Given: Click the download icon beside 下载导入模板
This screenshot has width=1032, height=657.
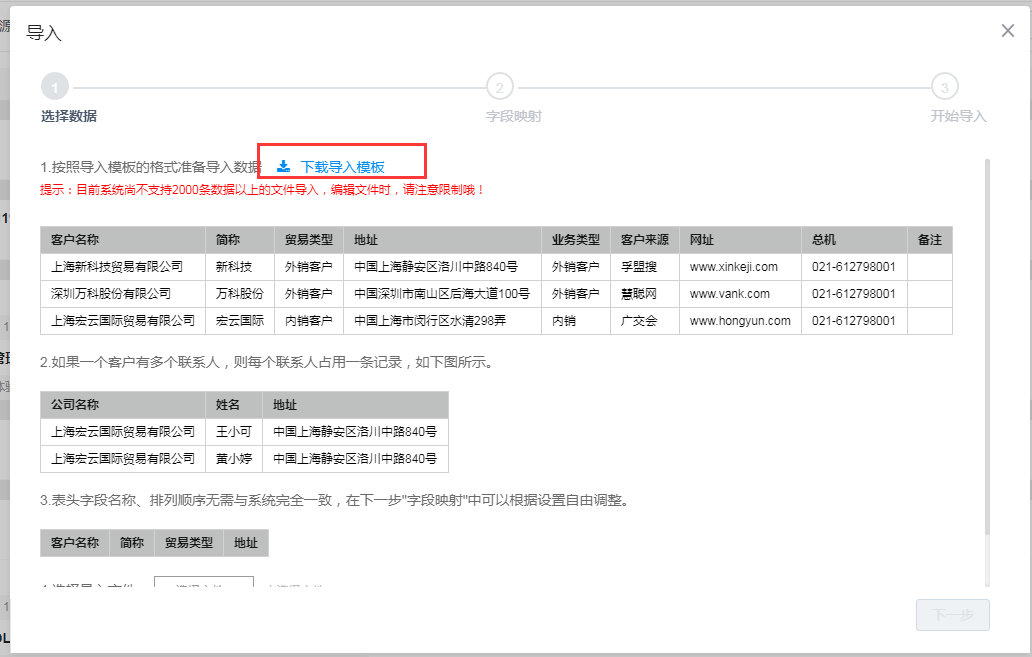Looking at the screenshot, I should (x=283, y=167).
